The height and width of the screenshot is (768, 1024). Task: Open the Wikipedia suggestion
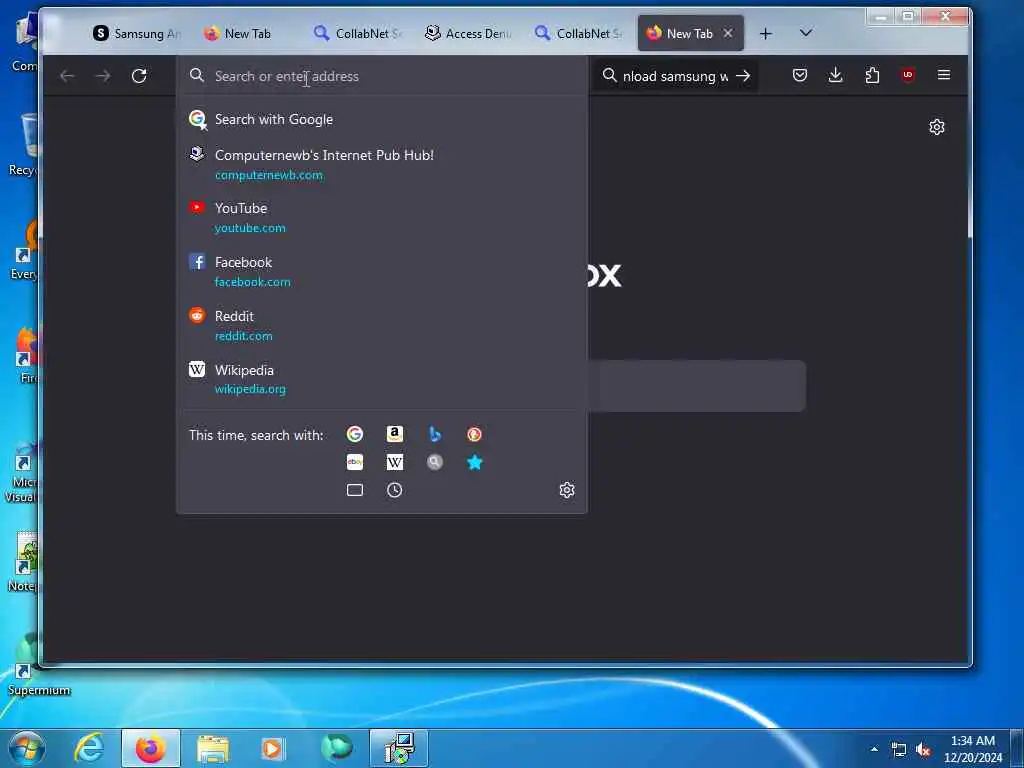point(382,379)
